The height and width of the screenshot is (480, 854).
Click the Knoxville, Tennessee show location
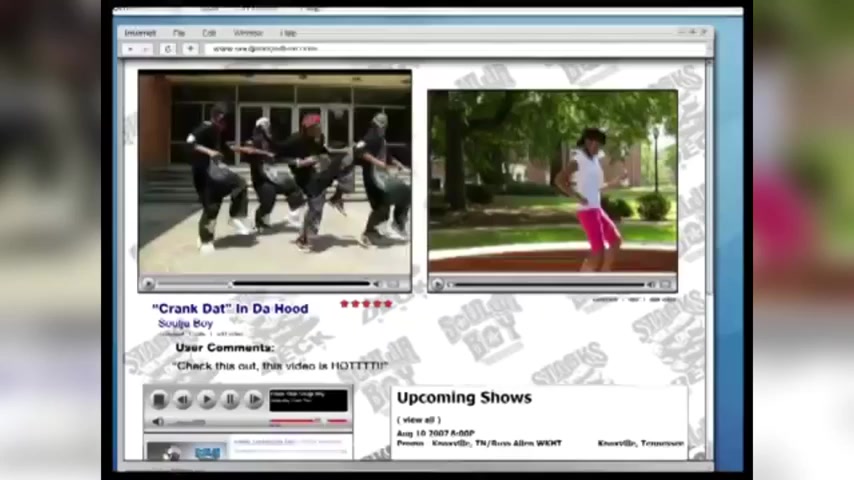(x=640, y=443)
